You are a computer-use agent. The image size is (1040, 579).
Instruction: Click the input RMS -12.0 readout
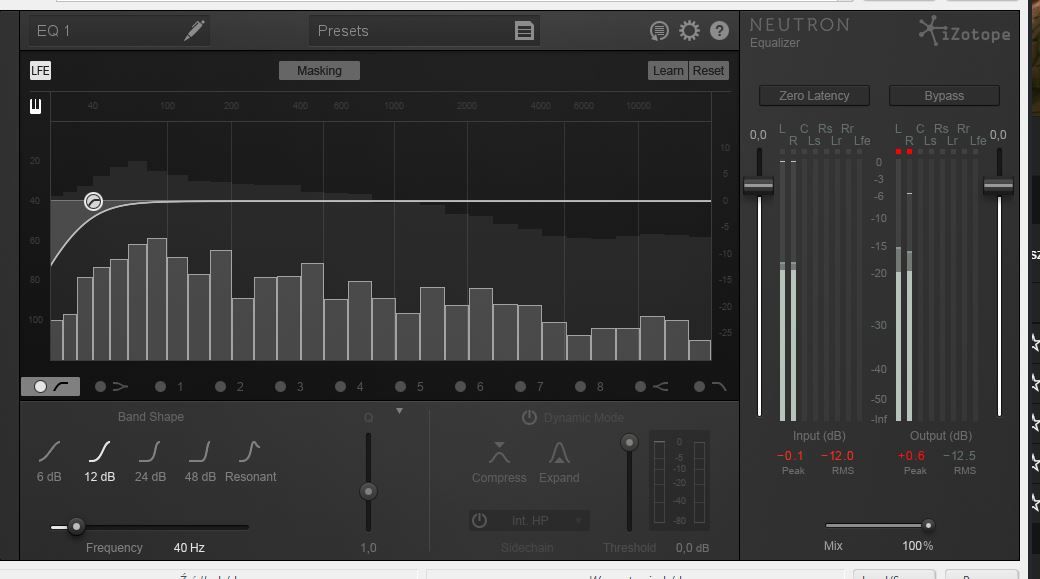point(837,456)
